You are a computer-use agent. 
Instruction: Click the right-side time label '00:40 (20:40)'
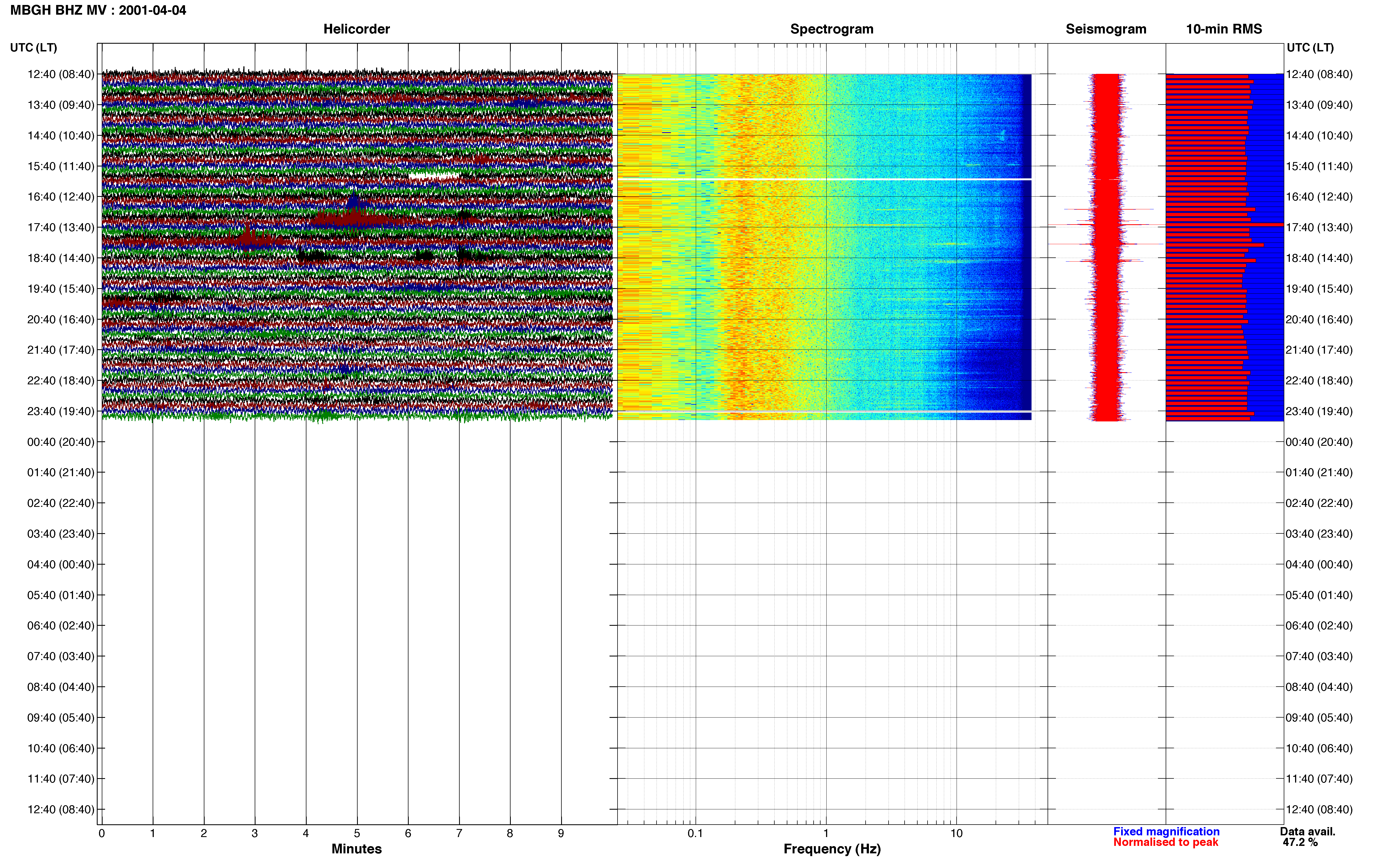click(1319, 442)
